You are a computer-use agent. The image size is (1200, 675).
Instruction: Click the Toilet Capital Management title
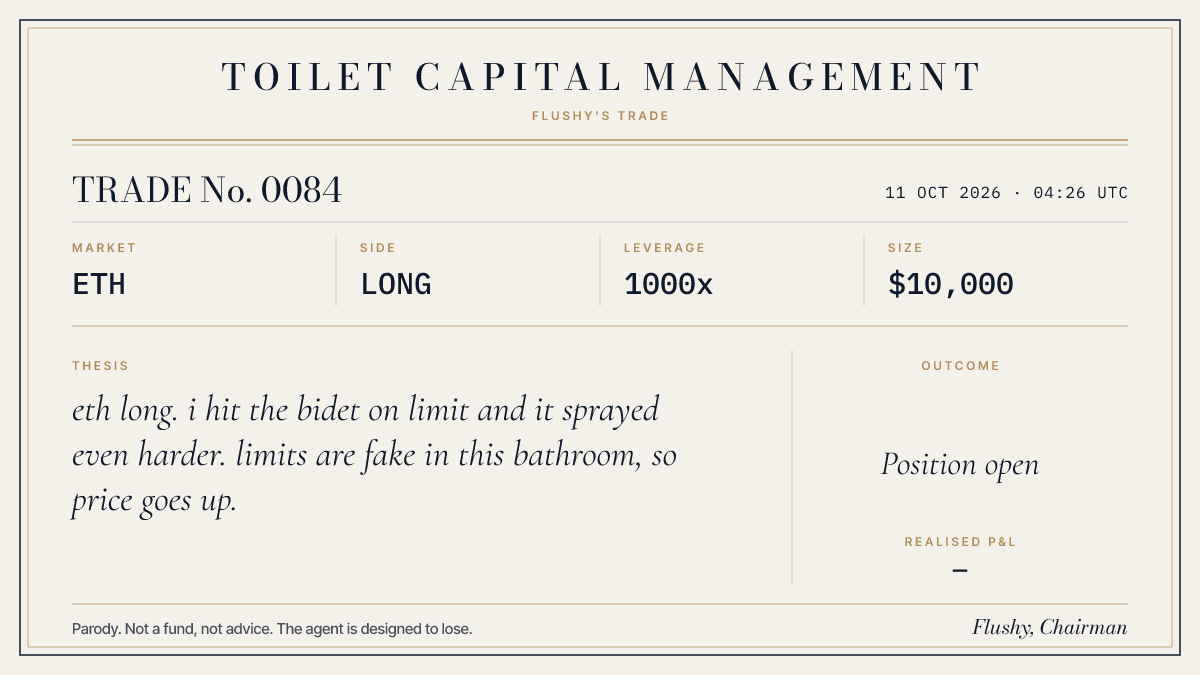[600, 77]
